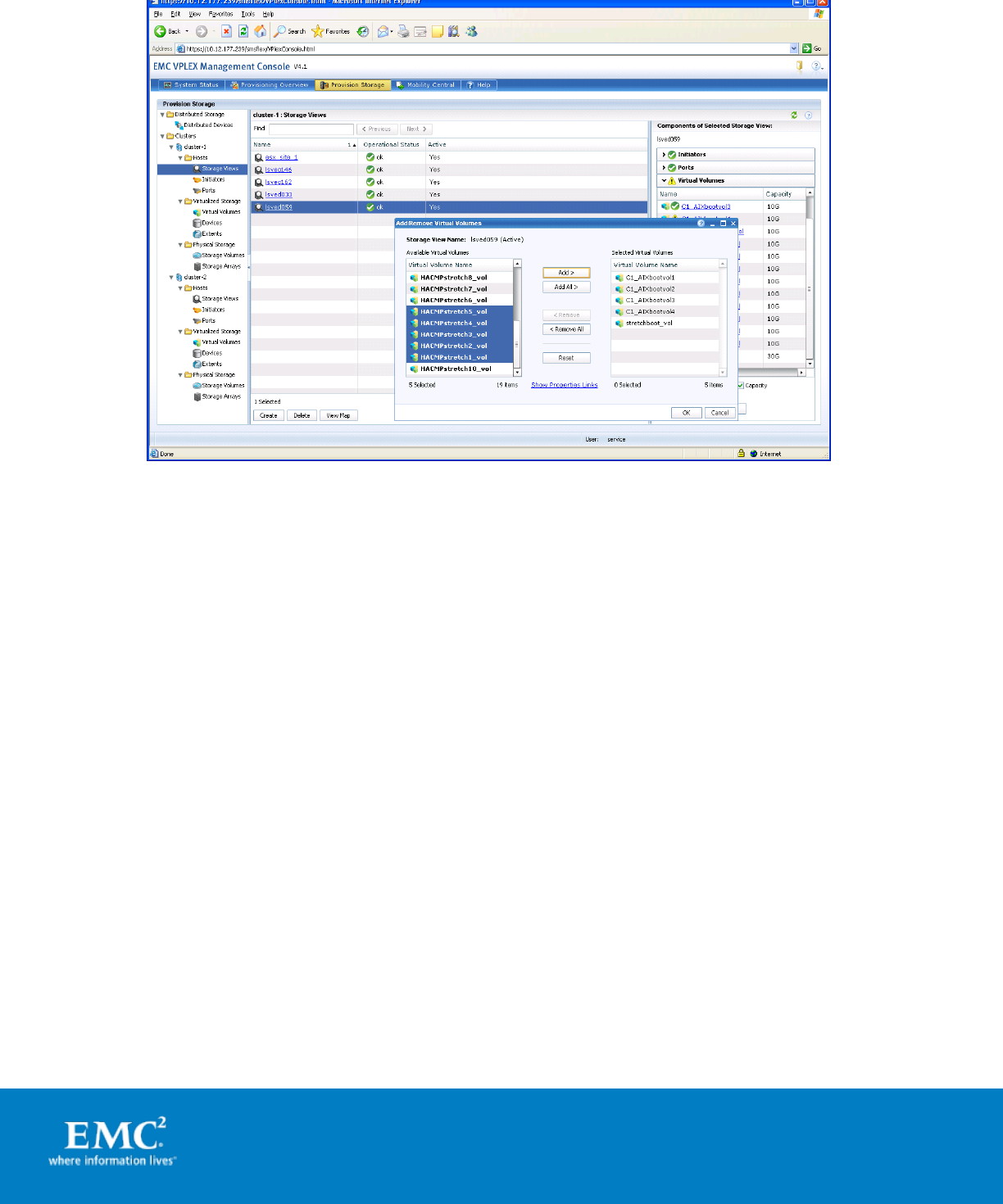Collapse the cluster-2 tree node

pyautogui.click(x=171, y=278)
